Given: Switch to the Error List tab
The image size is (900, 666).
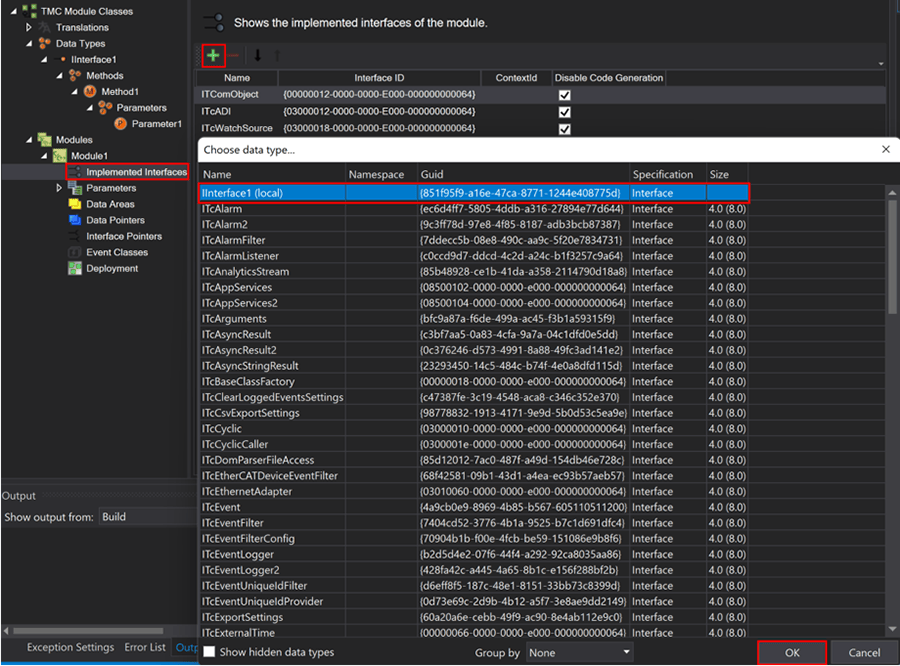Looking at the screenshot, I should pos(145,648).
